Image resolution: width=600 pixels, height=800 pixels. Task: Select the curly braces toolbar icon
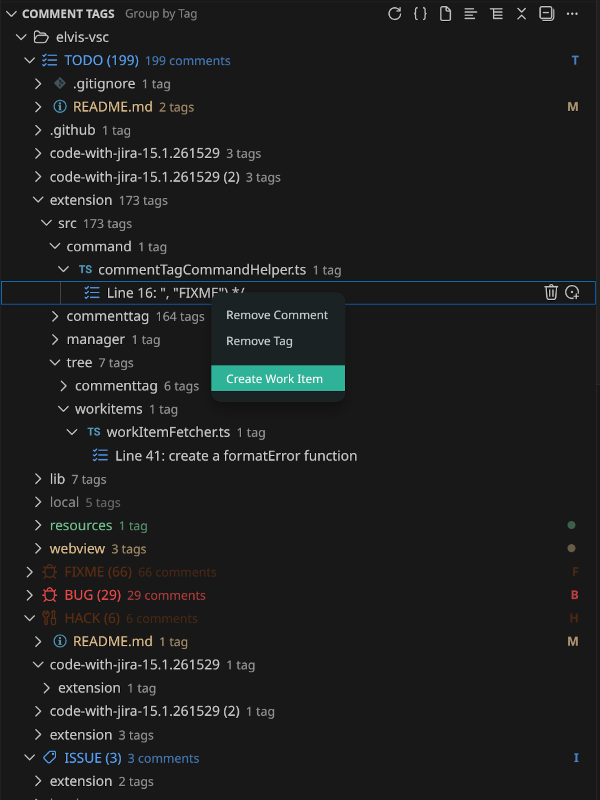[x=420, y=14]
